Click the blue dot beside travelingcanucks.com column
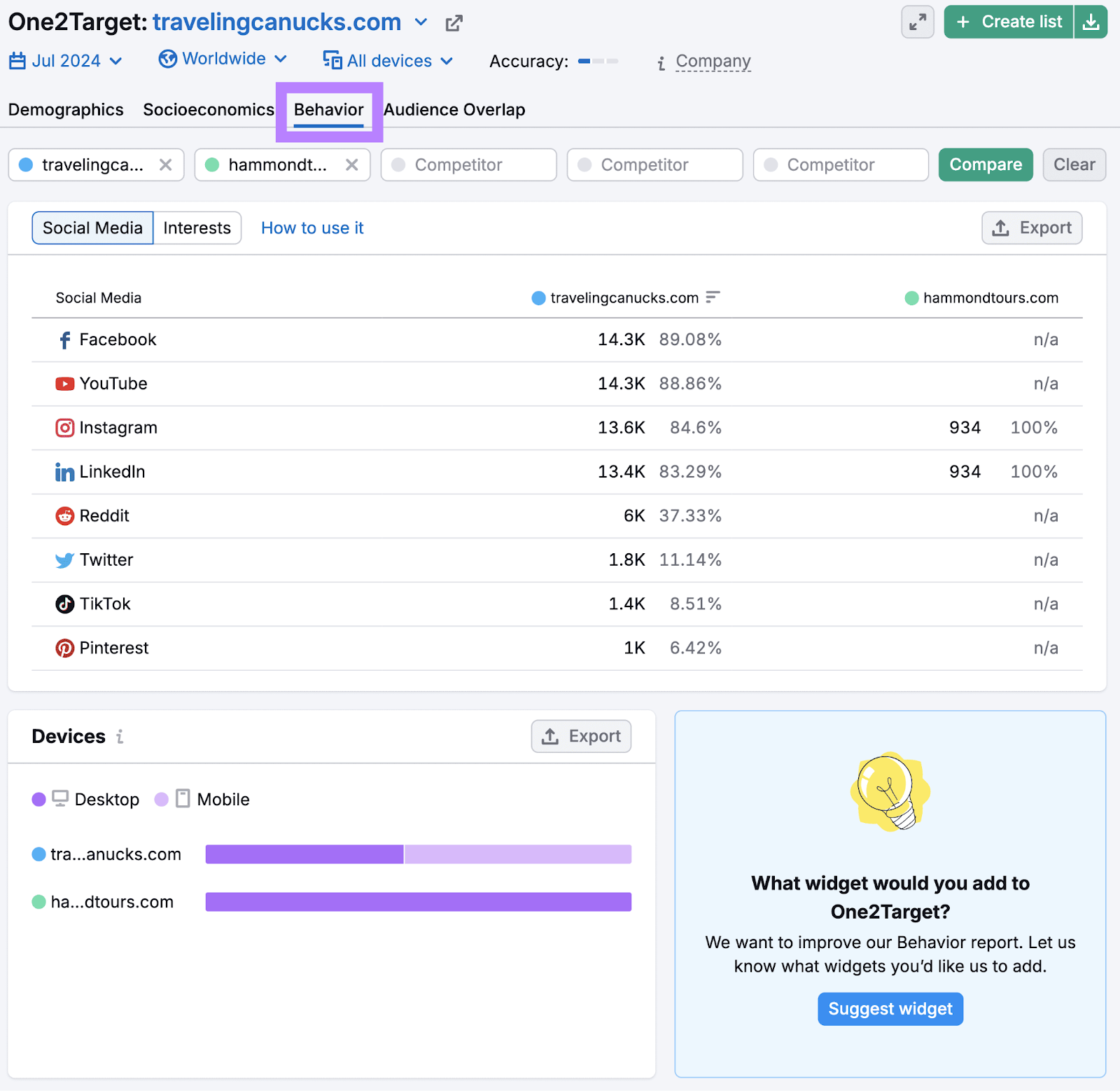Viewport: 1120px width, 1091px height. [538, 298]
